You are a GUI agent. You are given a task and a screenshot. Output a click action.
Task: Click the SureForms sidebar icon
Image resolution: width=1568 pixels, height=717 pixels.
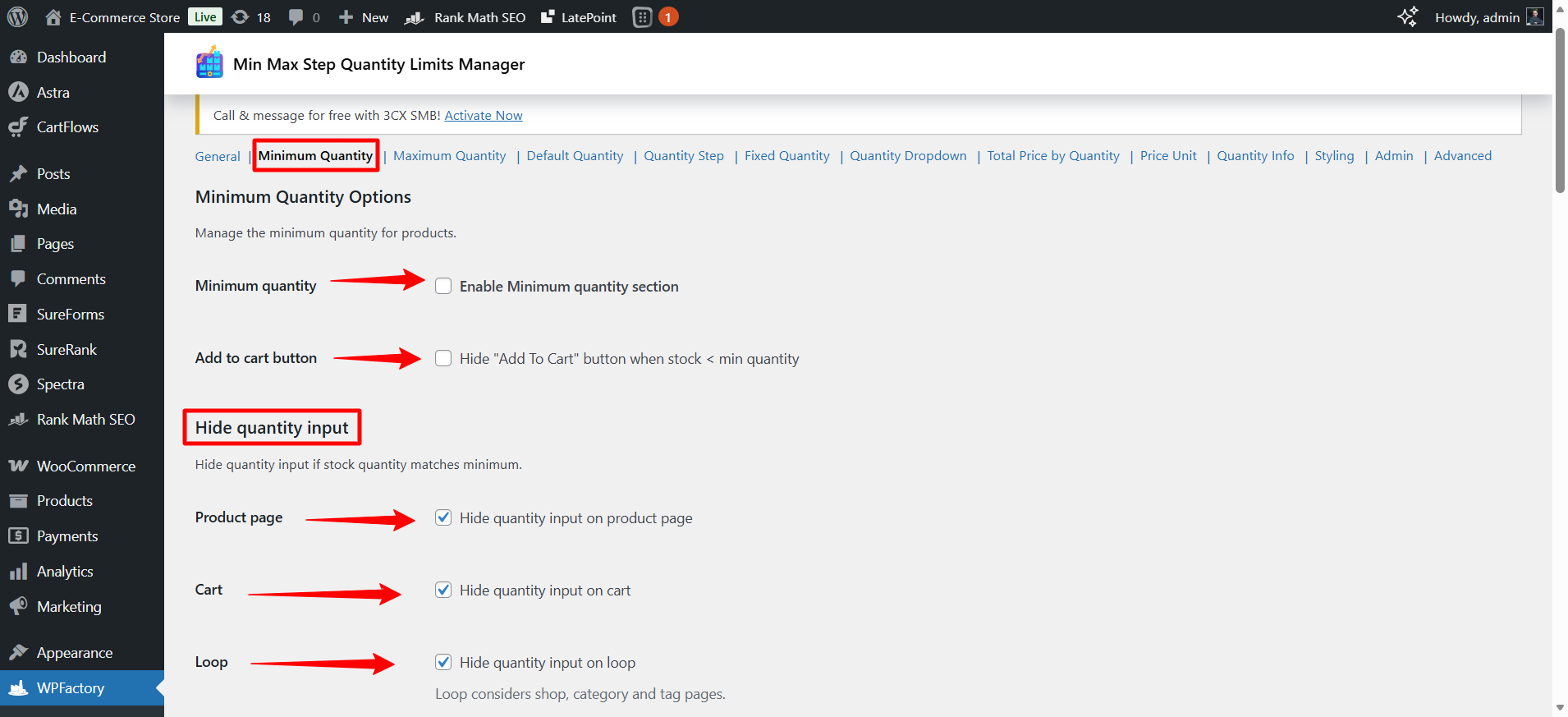[x=18, y=314]
